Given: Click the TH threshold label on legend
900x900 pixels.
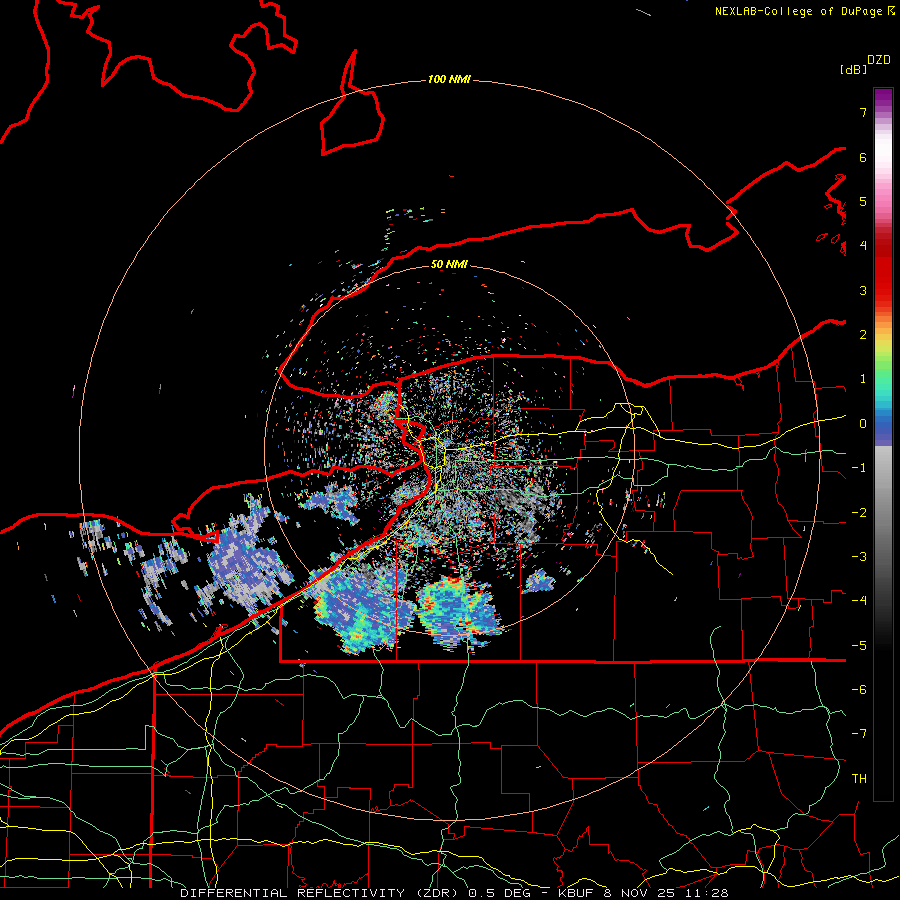Looking at the screenshot, I should click(x=859, y=779).
